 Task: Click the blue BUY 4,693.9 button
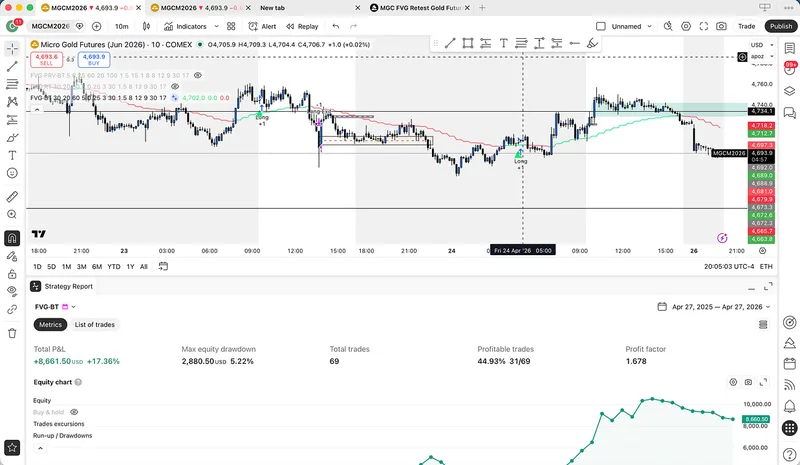tap(94, 60)
